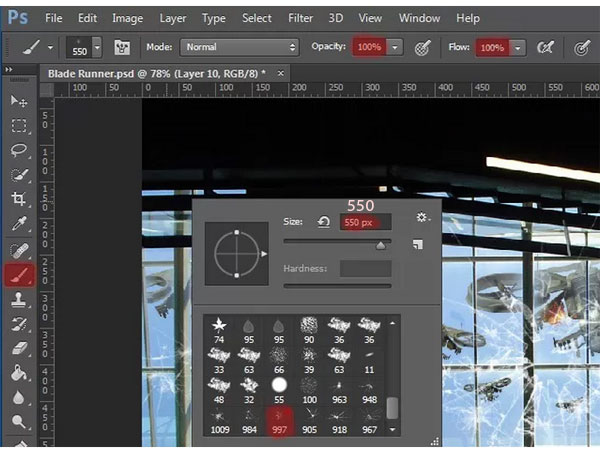
Task: Open the View menu
Action: coord(370,18)
